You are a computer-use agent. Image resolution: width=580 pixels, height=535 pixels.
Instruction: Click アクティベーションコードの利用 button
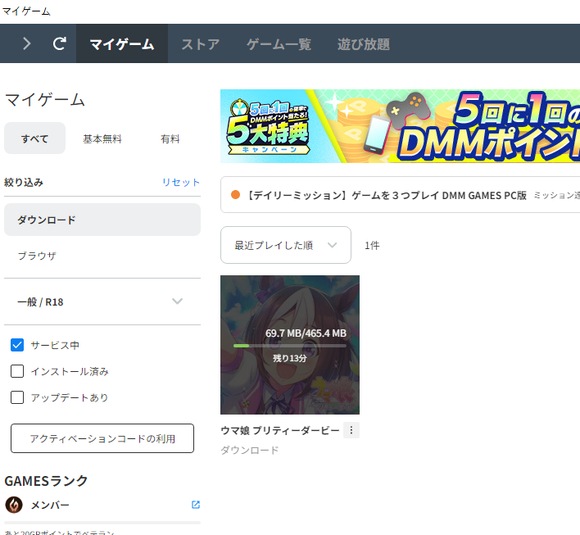tap(102, 438)
